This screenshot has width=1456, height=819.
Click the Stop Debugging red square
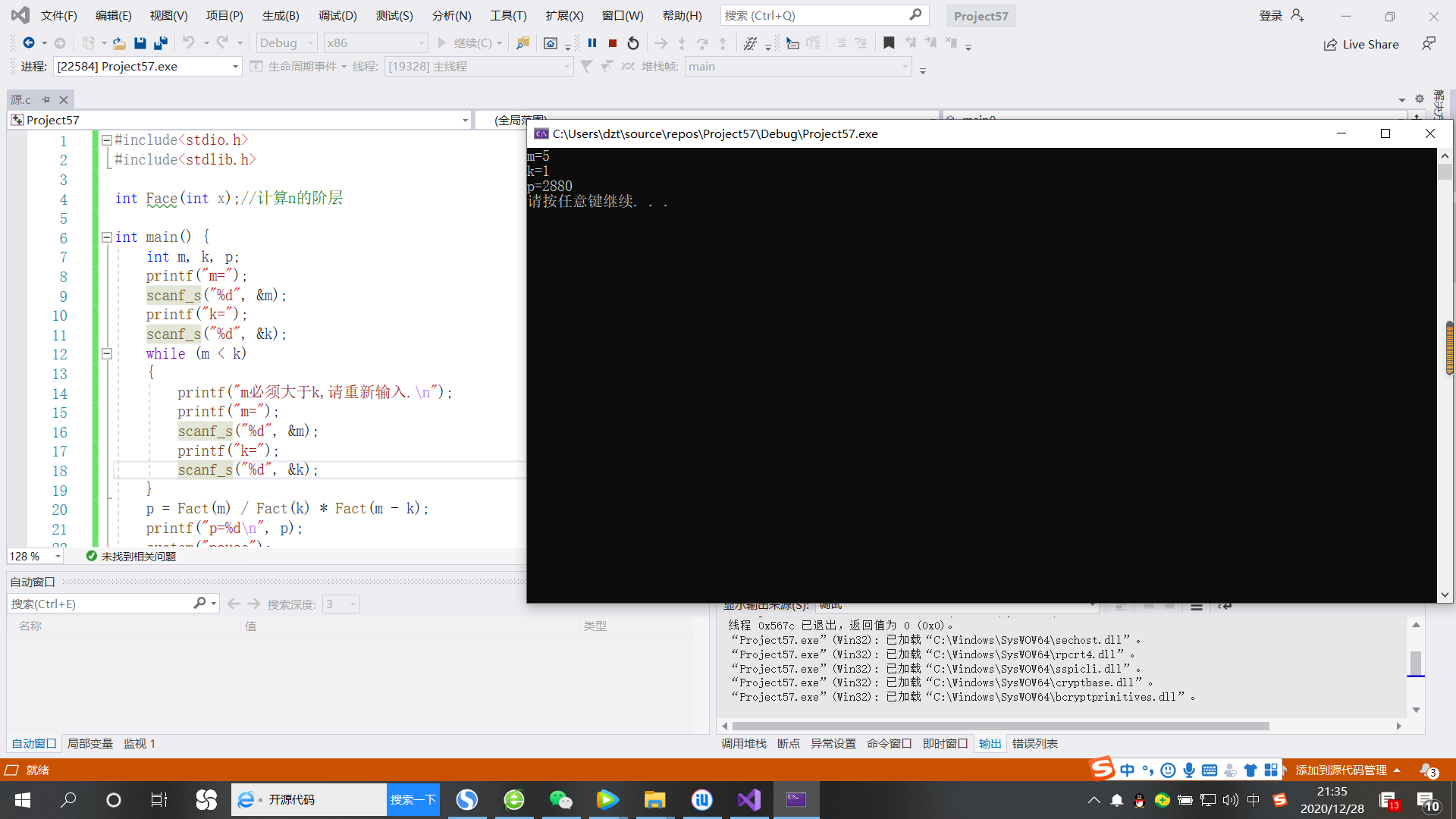tap(613, 43)
